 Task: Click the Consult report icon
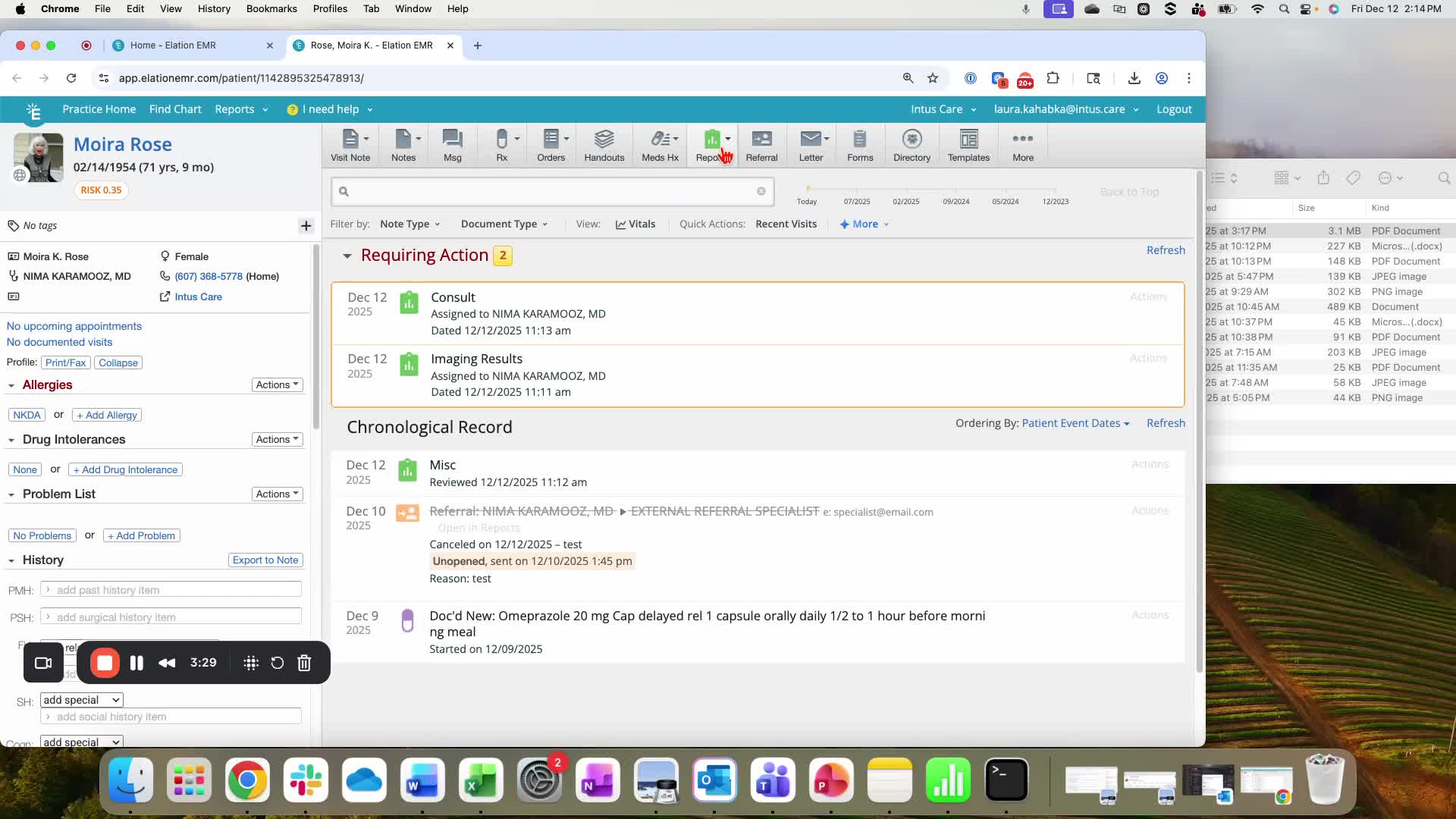(x=409, y=302)
